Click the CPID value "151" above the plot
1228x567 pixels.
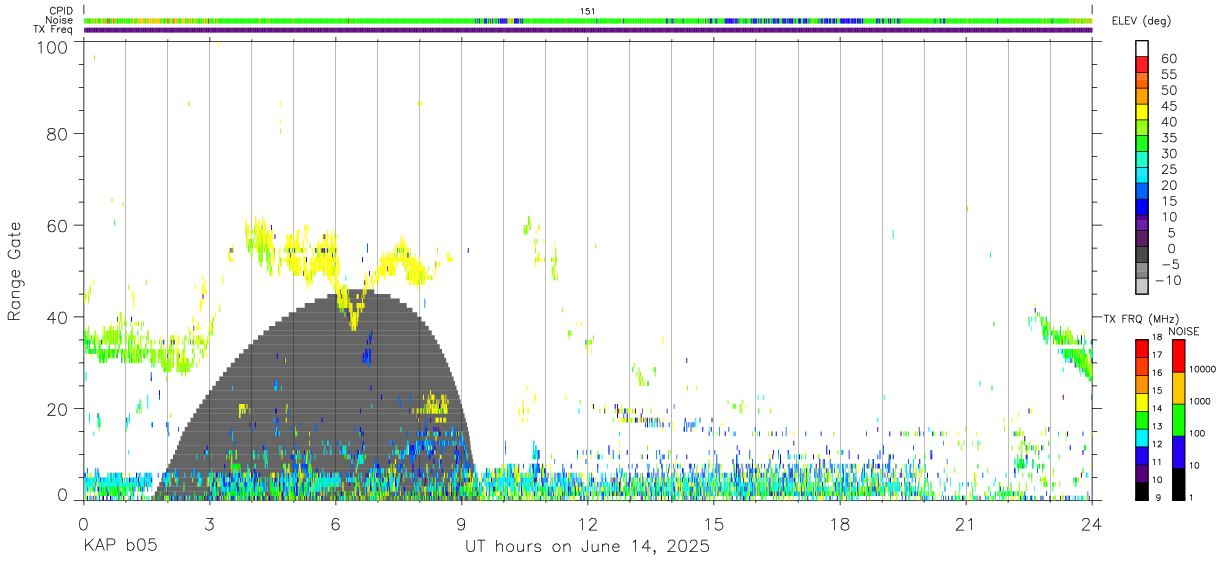pyautogui.click(x=588, y=11)
